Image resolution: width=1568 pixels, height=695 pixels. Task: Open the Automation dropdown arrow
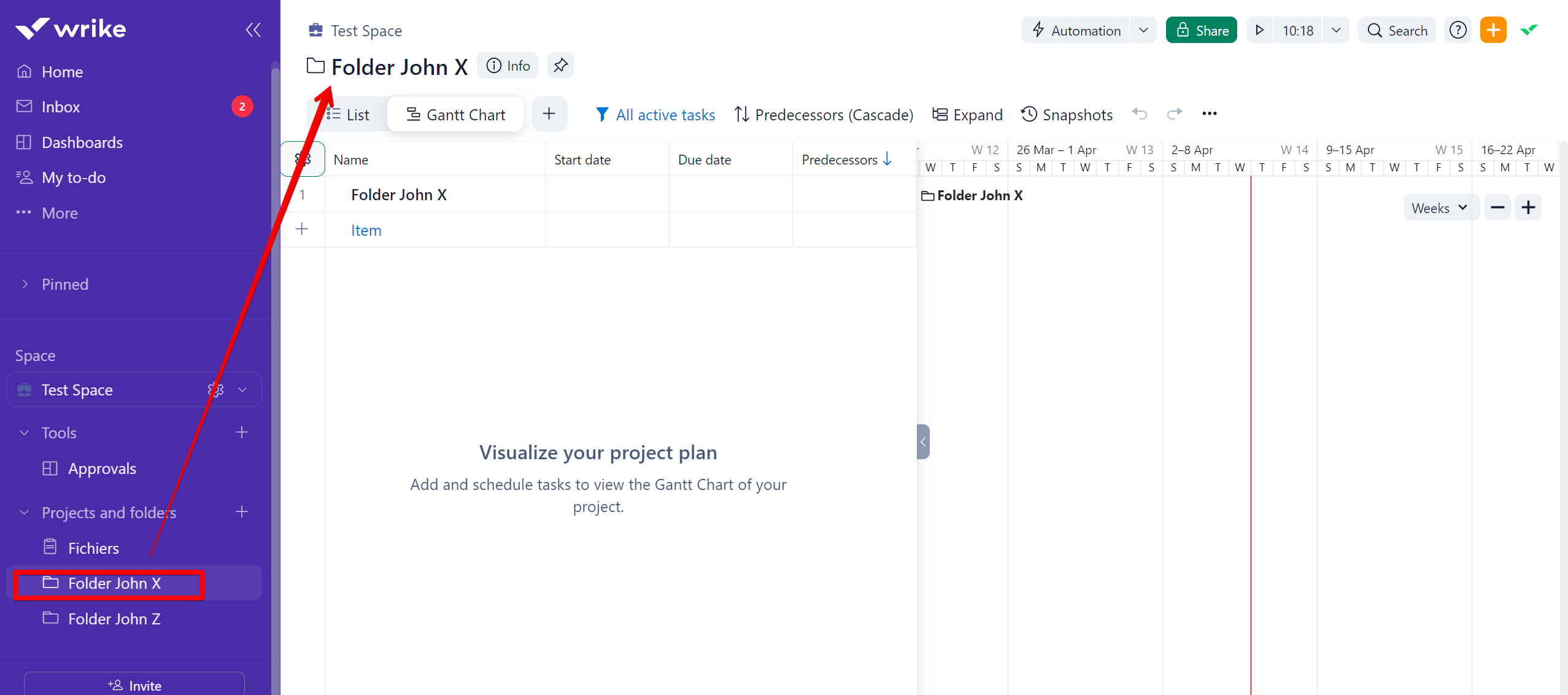(x=1143, y=30)
